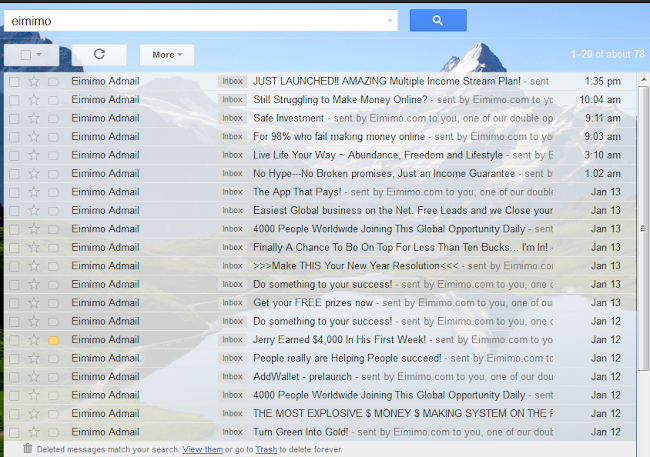650x457 pixels.
Task: Mark 'People really are Helping People succeed!' important
Action: tap(53, 358)
